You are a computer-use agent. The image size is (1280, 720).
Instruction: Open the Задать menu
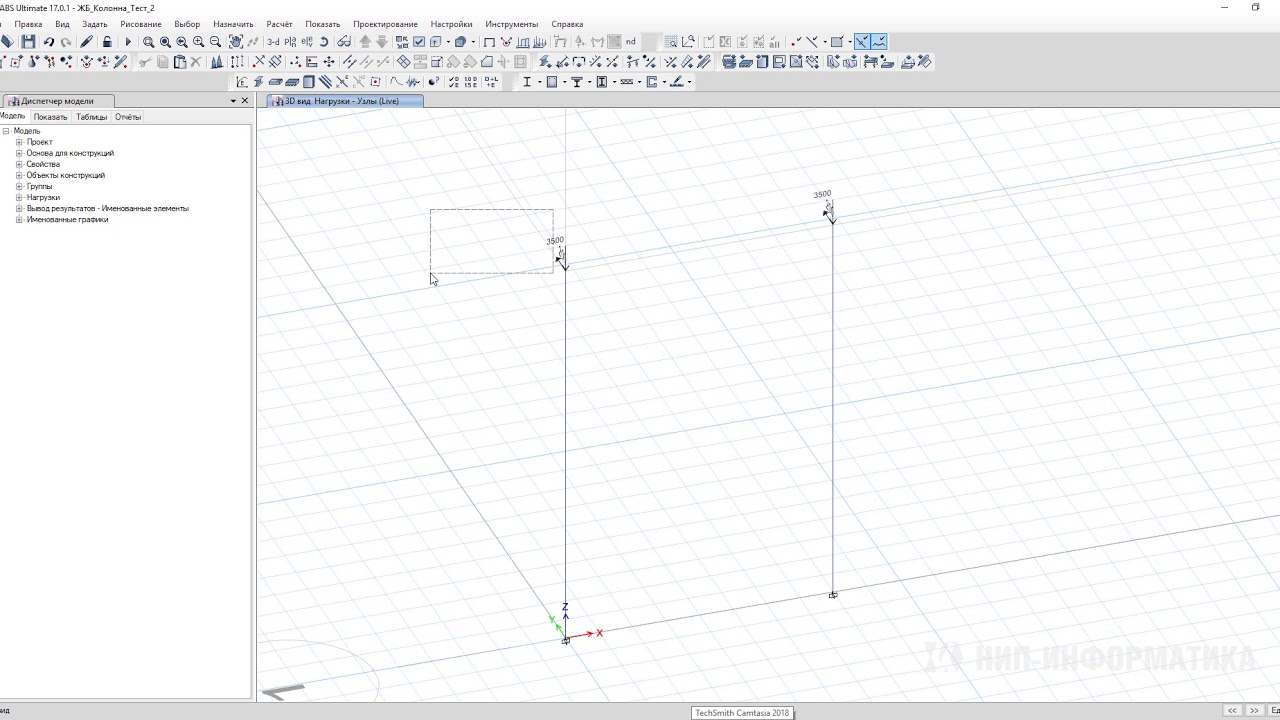coord(95,24)
